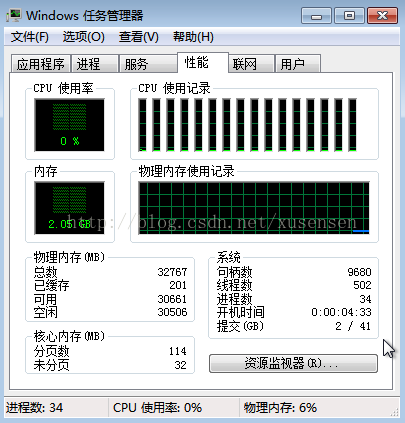
Task: Click the first CPU usage history graph
Action: pos(142,125)
